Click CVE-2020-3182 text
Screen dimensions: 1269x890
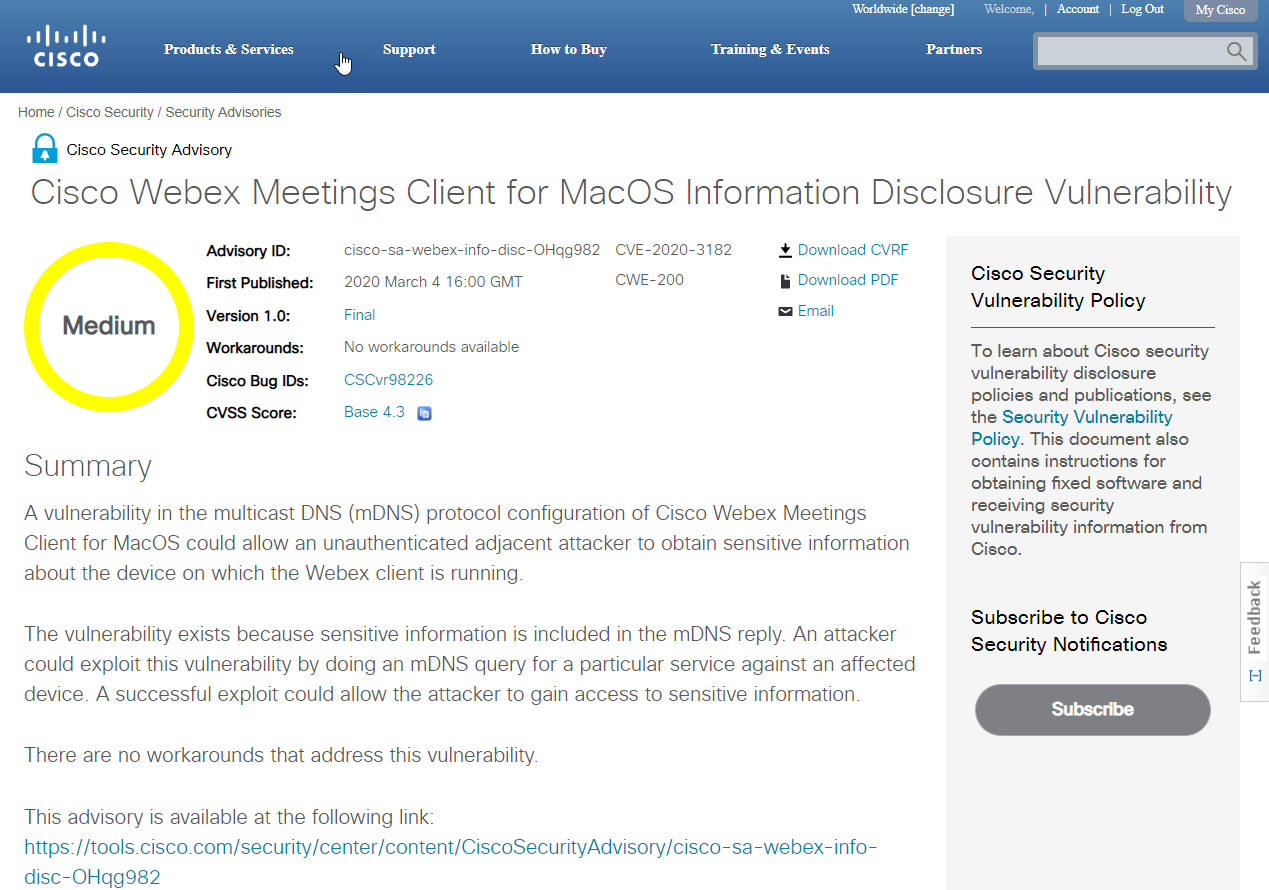(x=674, y=250)
